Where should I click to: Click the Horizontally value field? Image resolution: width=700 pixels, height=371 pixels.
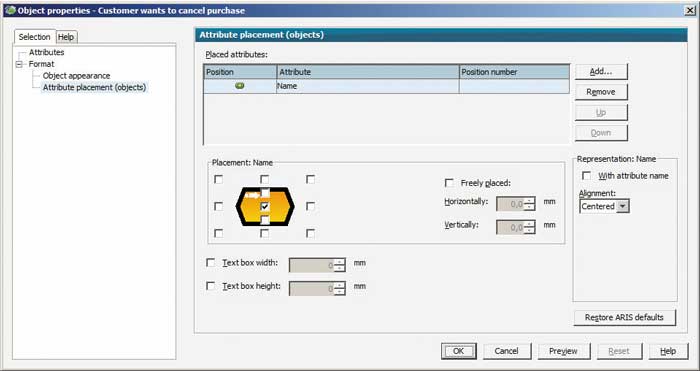point(510,204)
